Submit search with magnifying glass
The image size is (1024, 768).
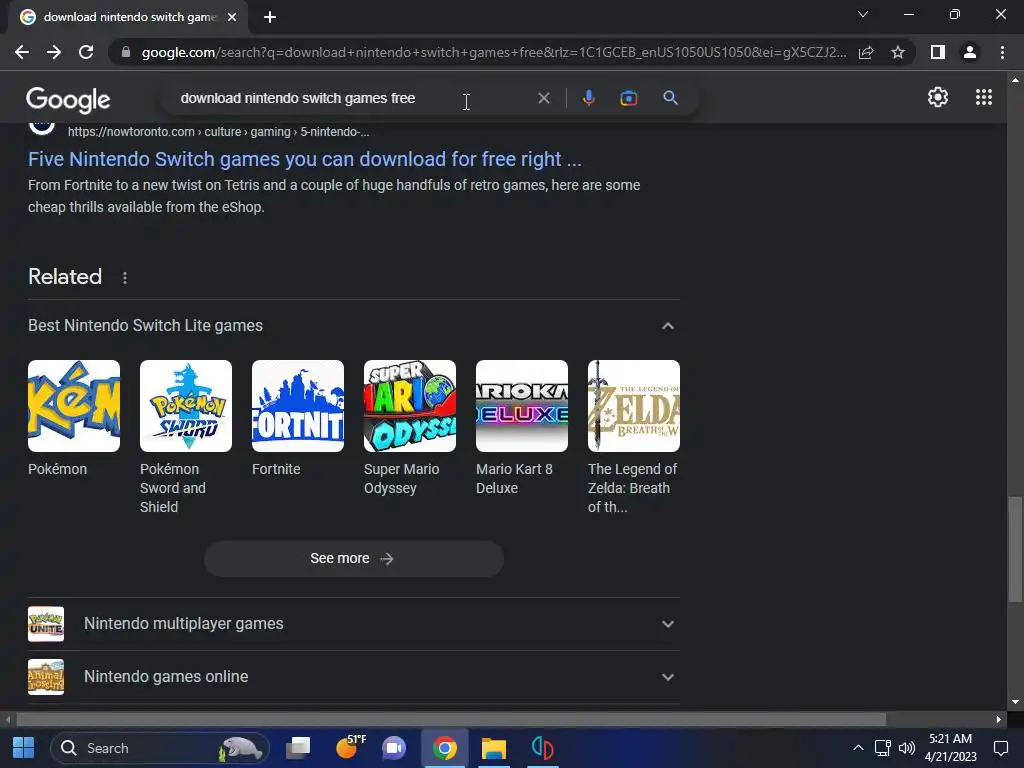pos(670,98)
